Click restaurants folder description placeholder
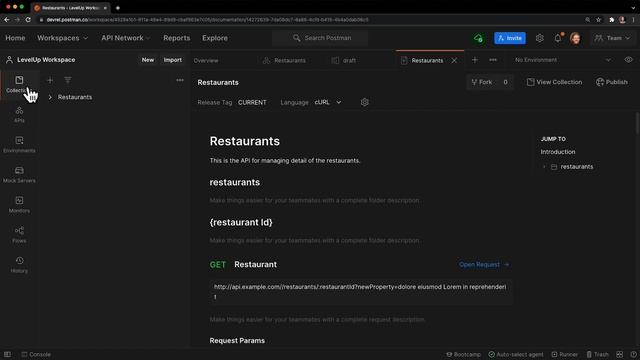Screen dimensions: 640x360 (315, 200)
